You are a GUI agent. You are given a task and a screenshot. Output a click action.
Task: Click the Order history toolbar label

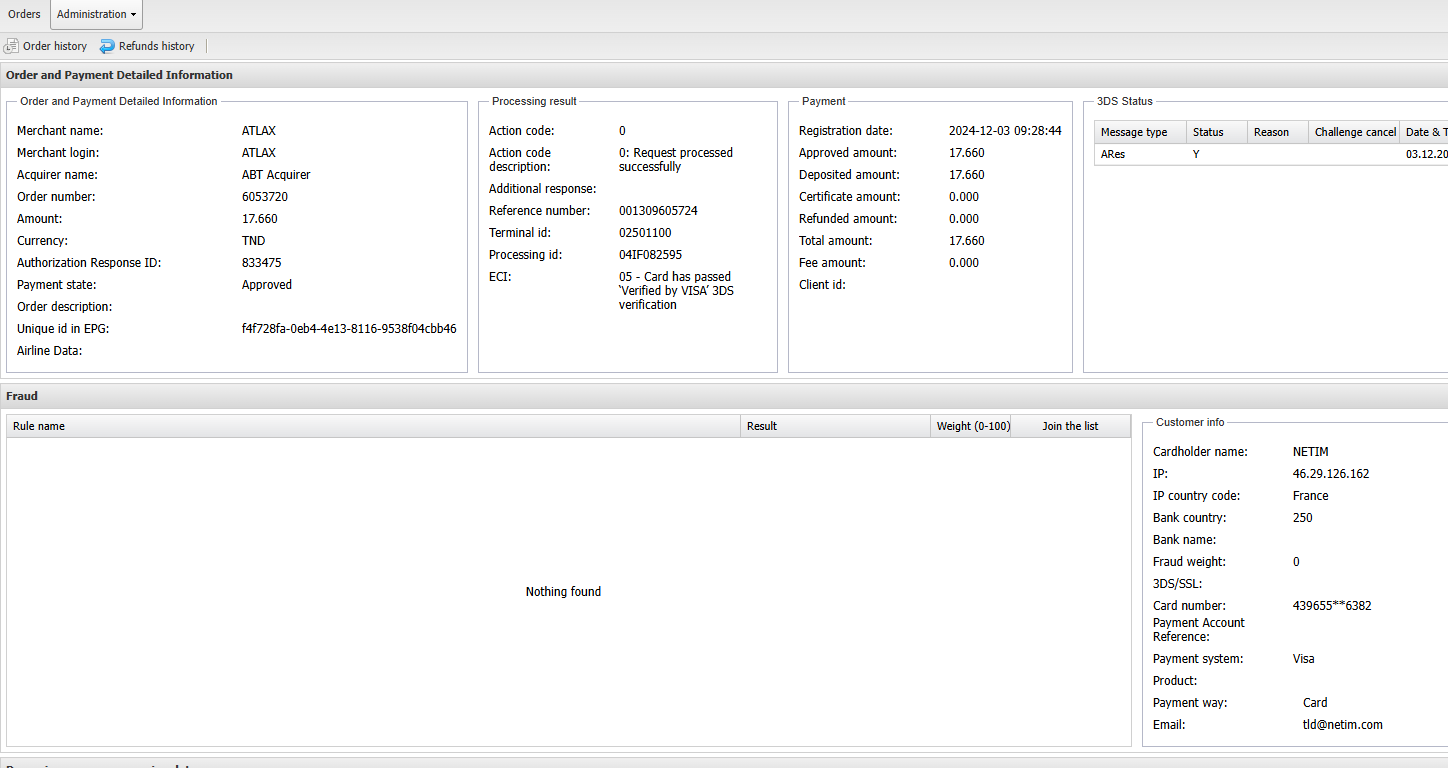pos(55,46)
